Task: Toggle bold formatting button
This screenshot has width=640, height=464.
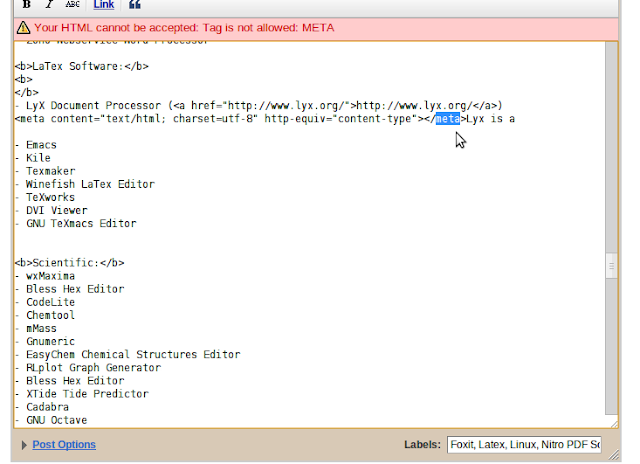Action: pyautogui.click(x=27, y=4)
